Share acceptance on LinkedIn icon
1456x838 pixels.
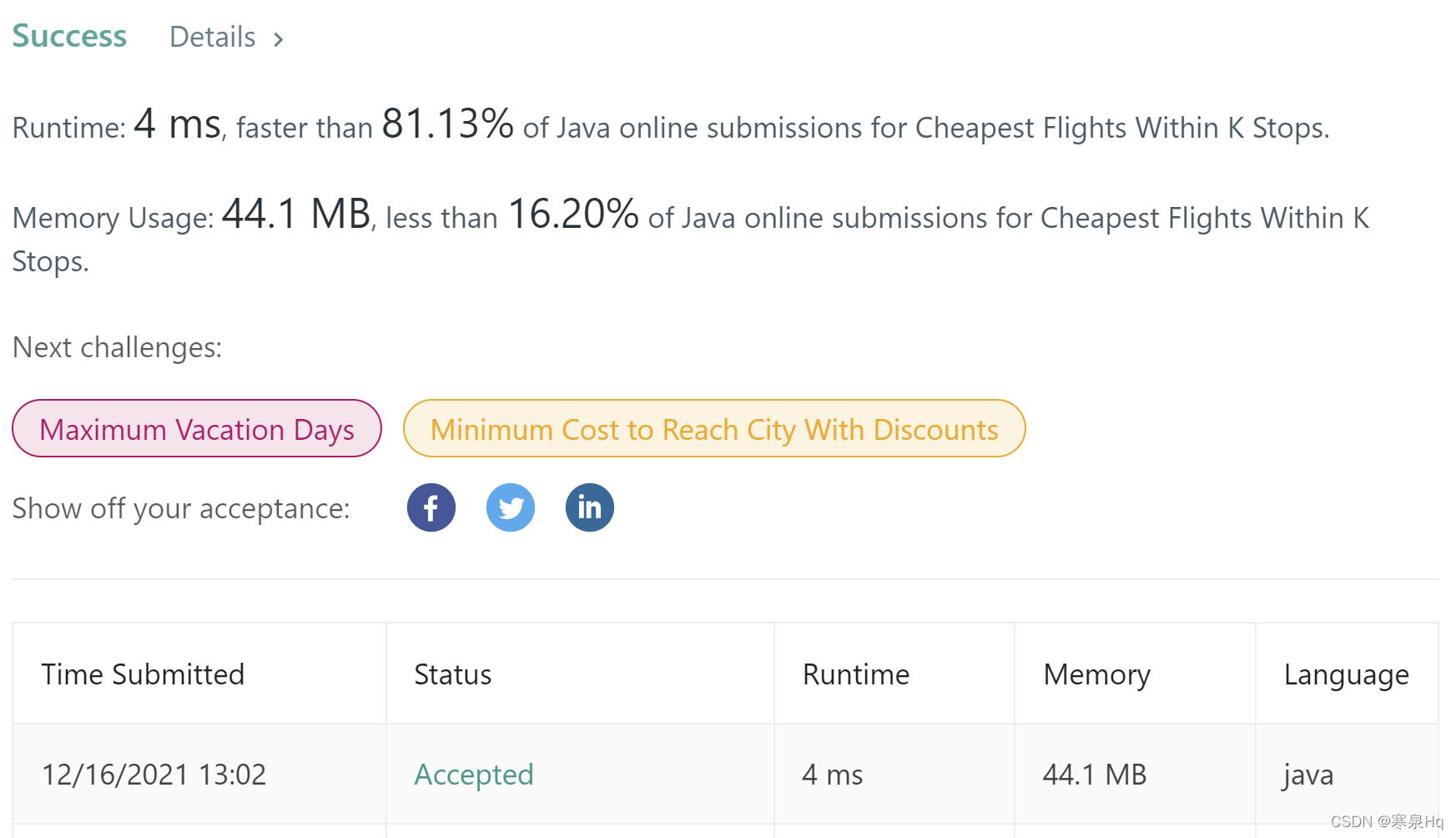point(590,507)
